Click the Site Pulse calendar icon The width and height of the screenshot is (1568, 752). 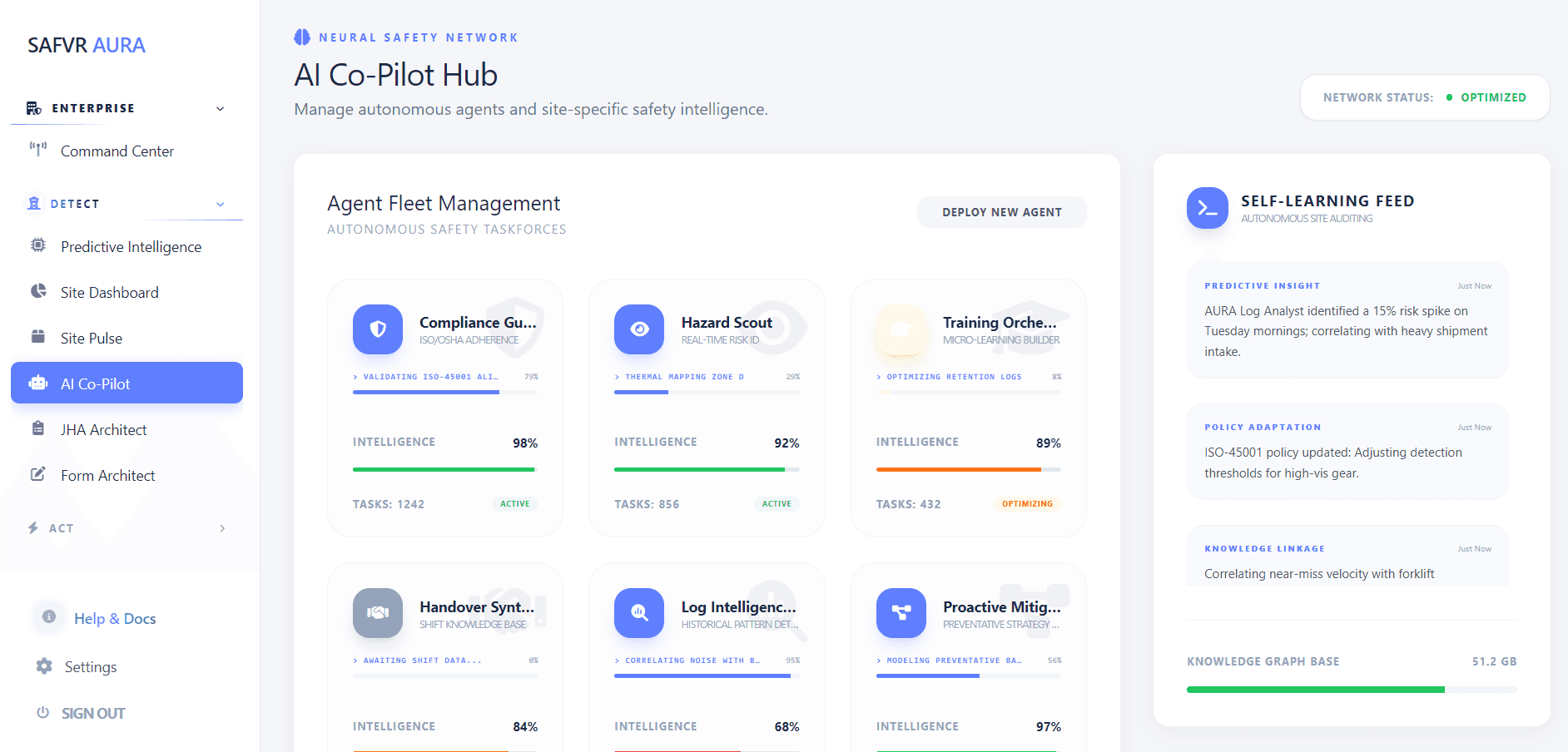[x=38, y=337]
